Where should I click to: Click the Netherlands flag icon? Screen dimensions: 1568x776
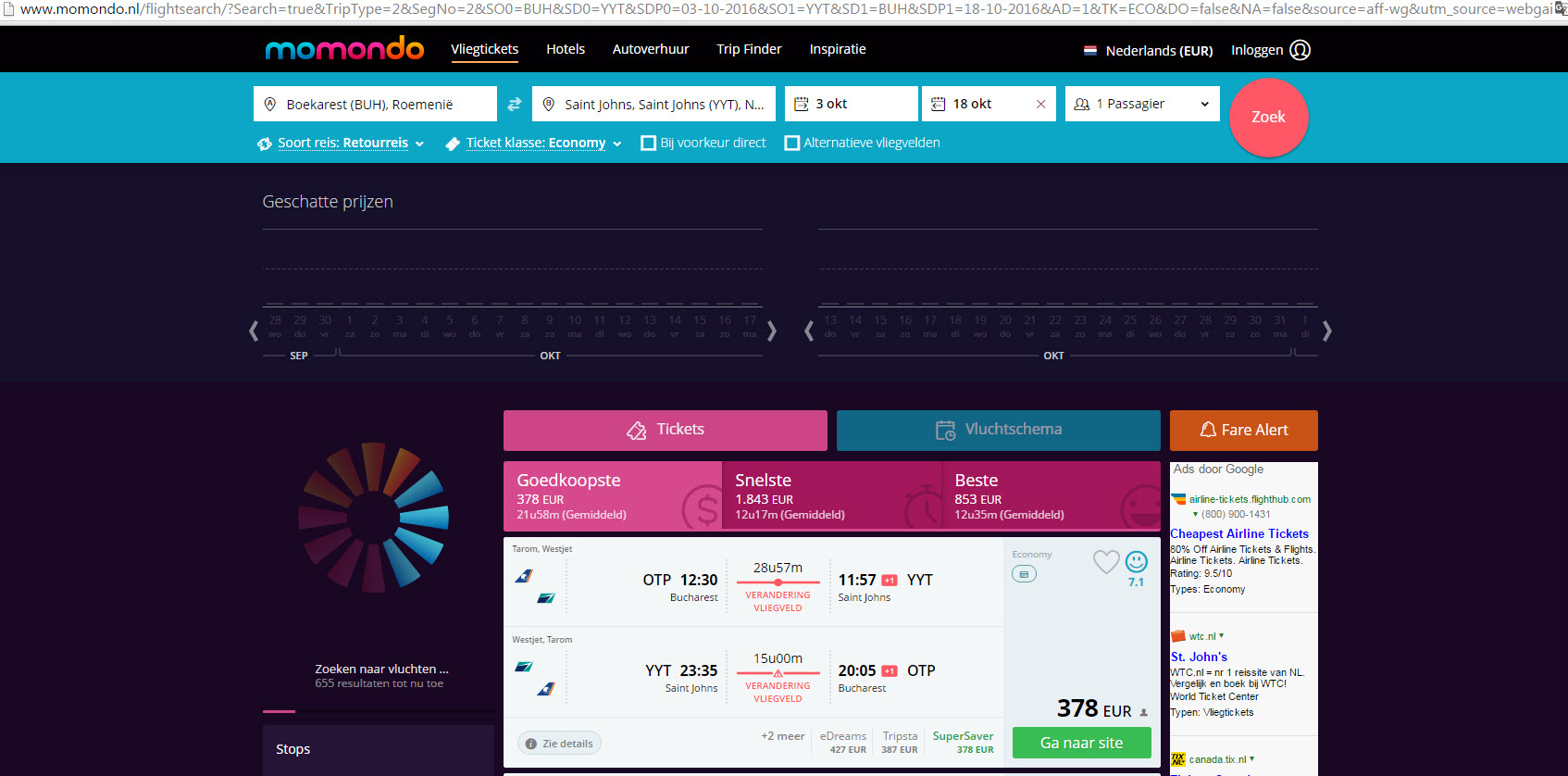tap(1090, 51)
